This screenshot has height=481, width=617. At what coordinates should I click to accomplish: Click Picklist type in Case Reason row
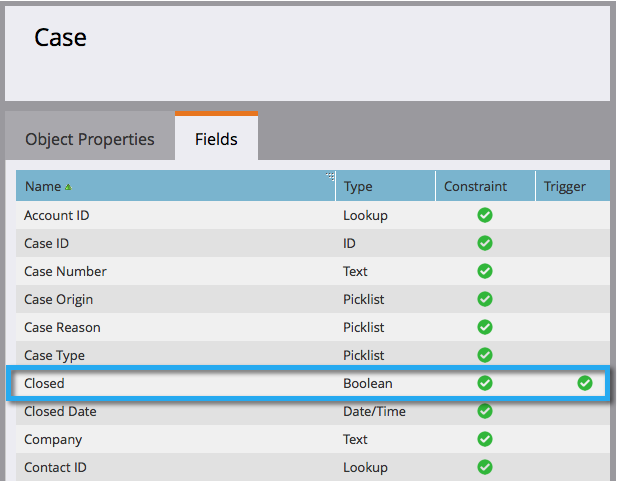click(364, 327)
